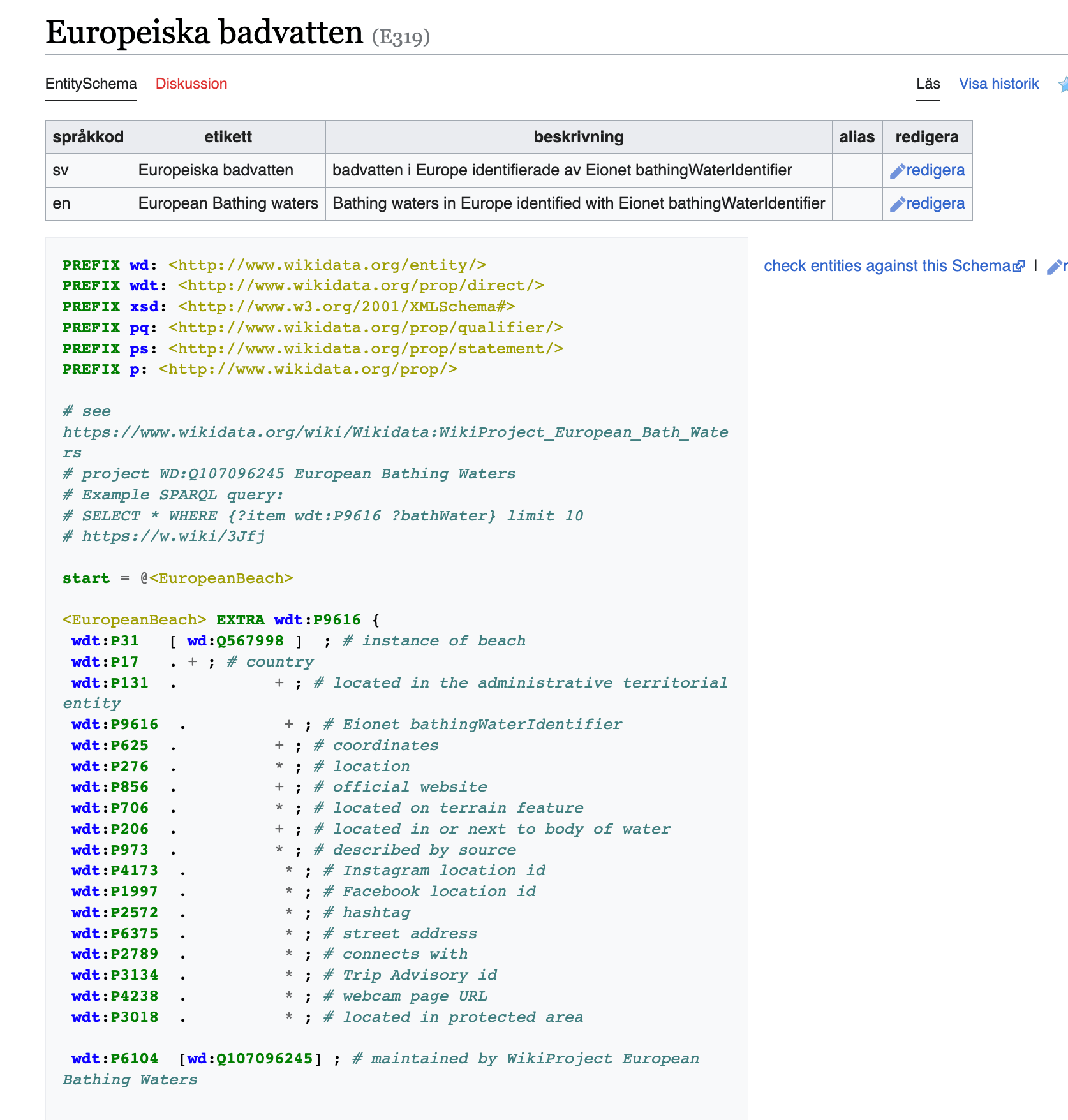The image size is (1068, 1120).
Task: Click wd:Q107096245 on the wdt:P6104 line
Action: point(250,1059)
